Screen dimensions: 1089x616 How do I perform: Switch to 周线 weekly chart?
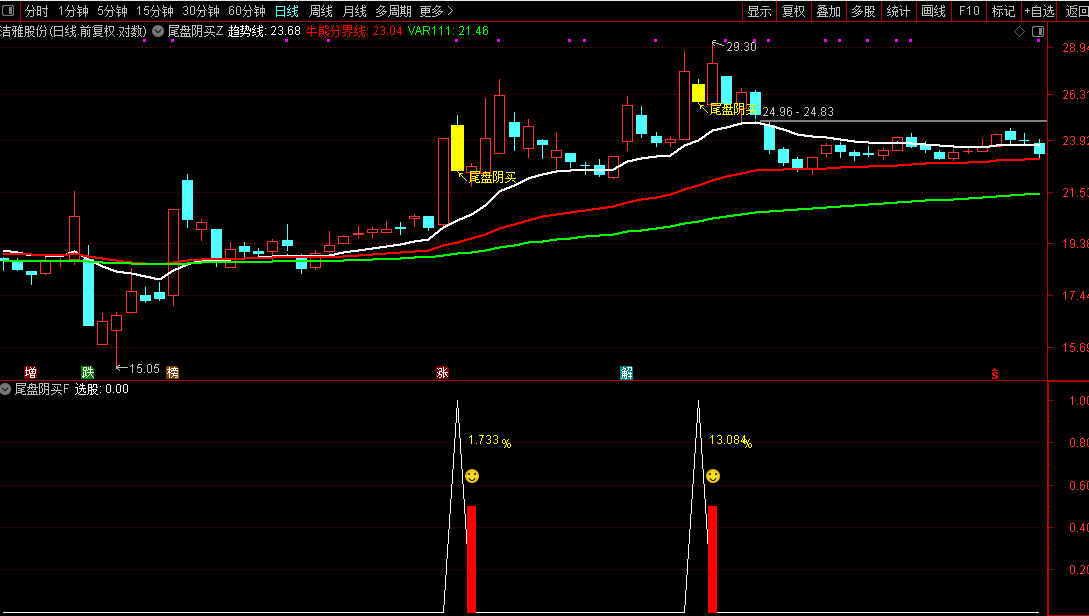(321, 11)
